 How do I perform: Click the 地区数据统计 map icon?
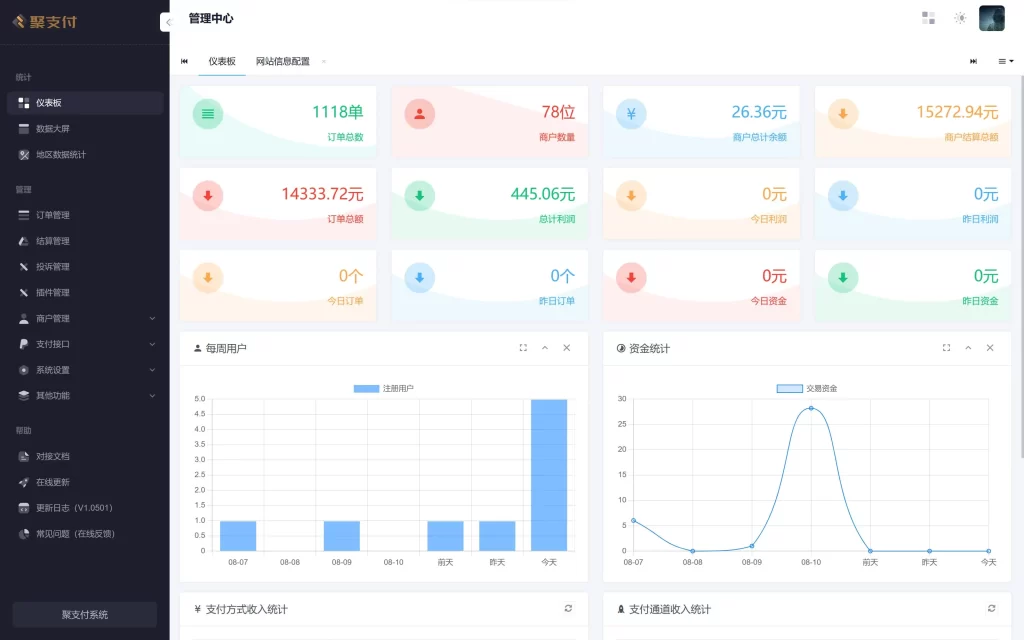point(23,154)
